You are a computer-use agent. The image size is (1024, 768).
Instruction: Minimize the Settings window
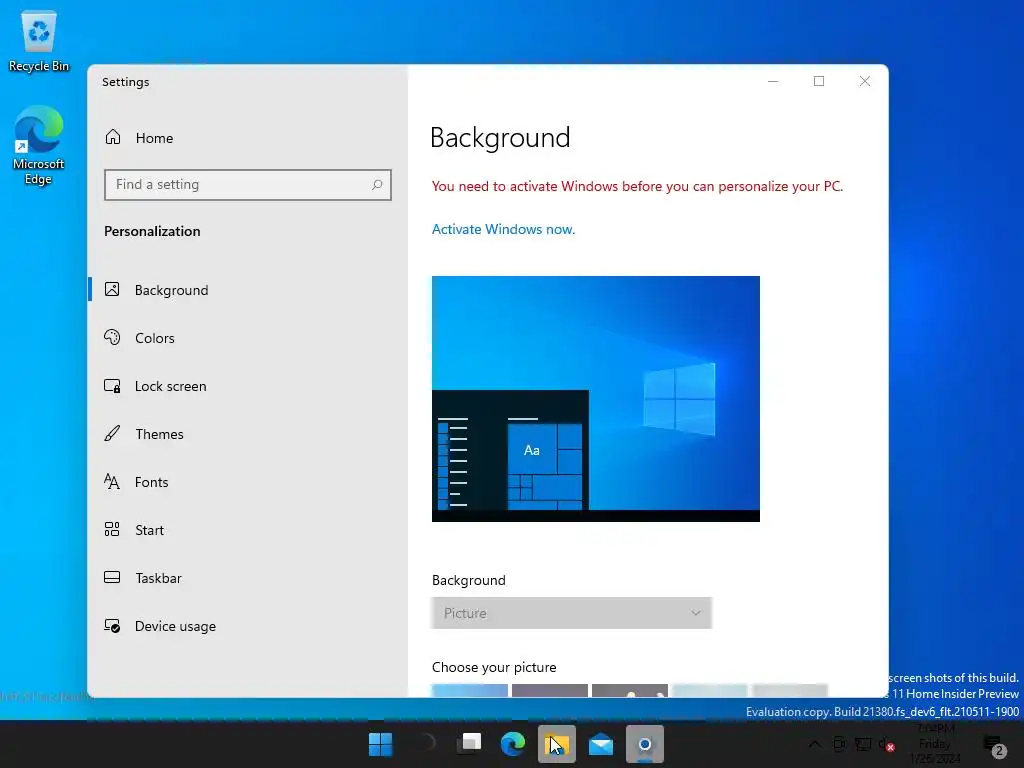click(x=773, y=81)
